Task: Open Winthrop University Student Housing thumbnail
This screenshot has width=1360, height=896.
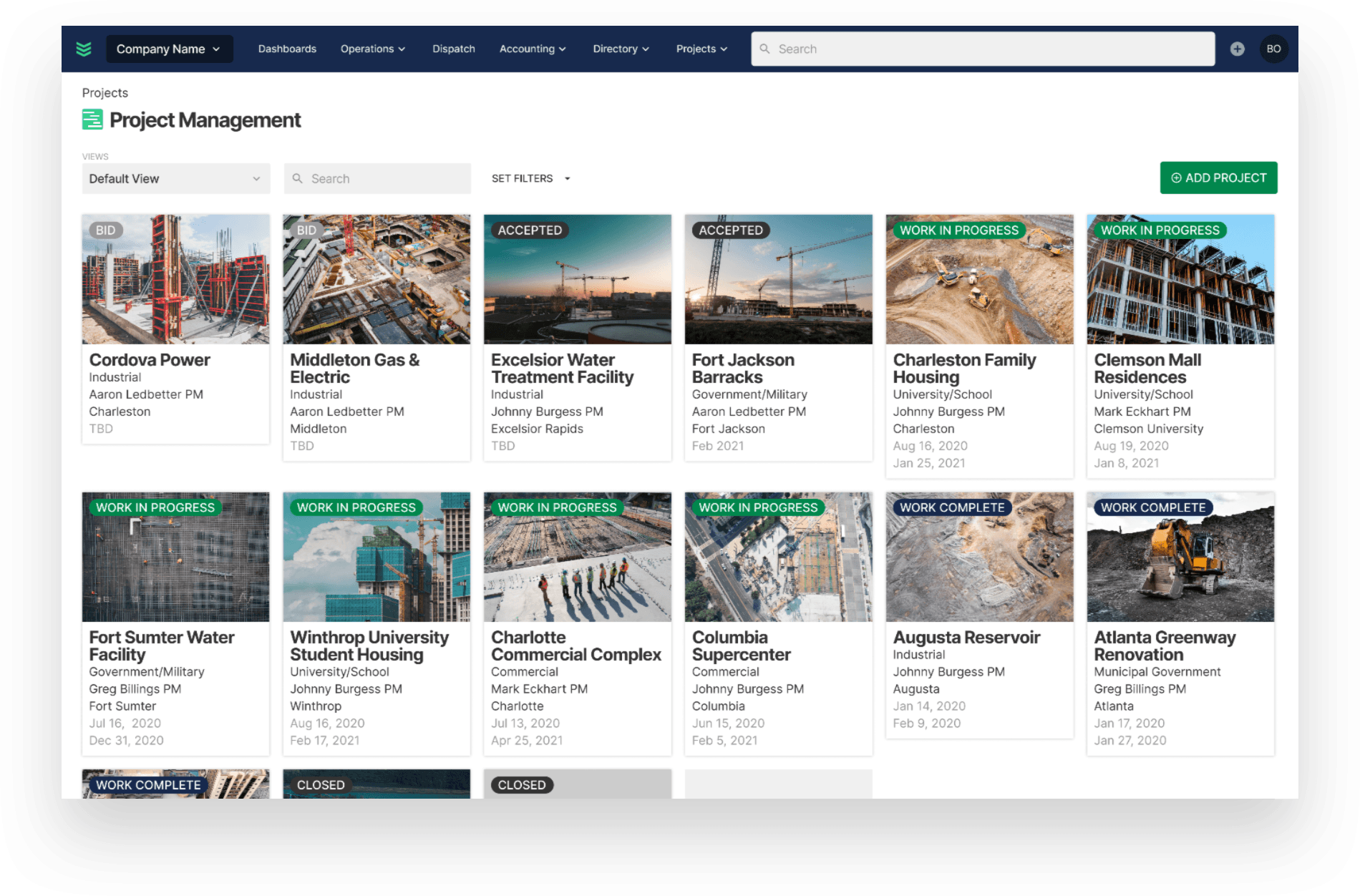Action: [377, 557]
